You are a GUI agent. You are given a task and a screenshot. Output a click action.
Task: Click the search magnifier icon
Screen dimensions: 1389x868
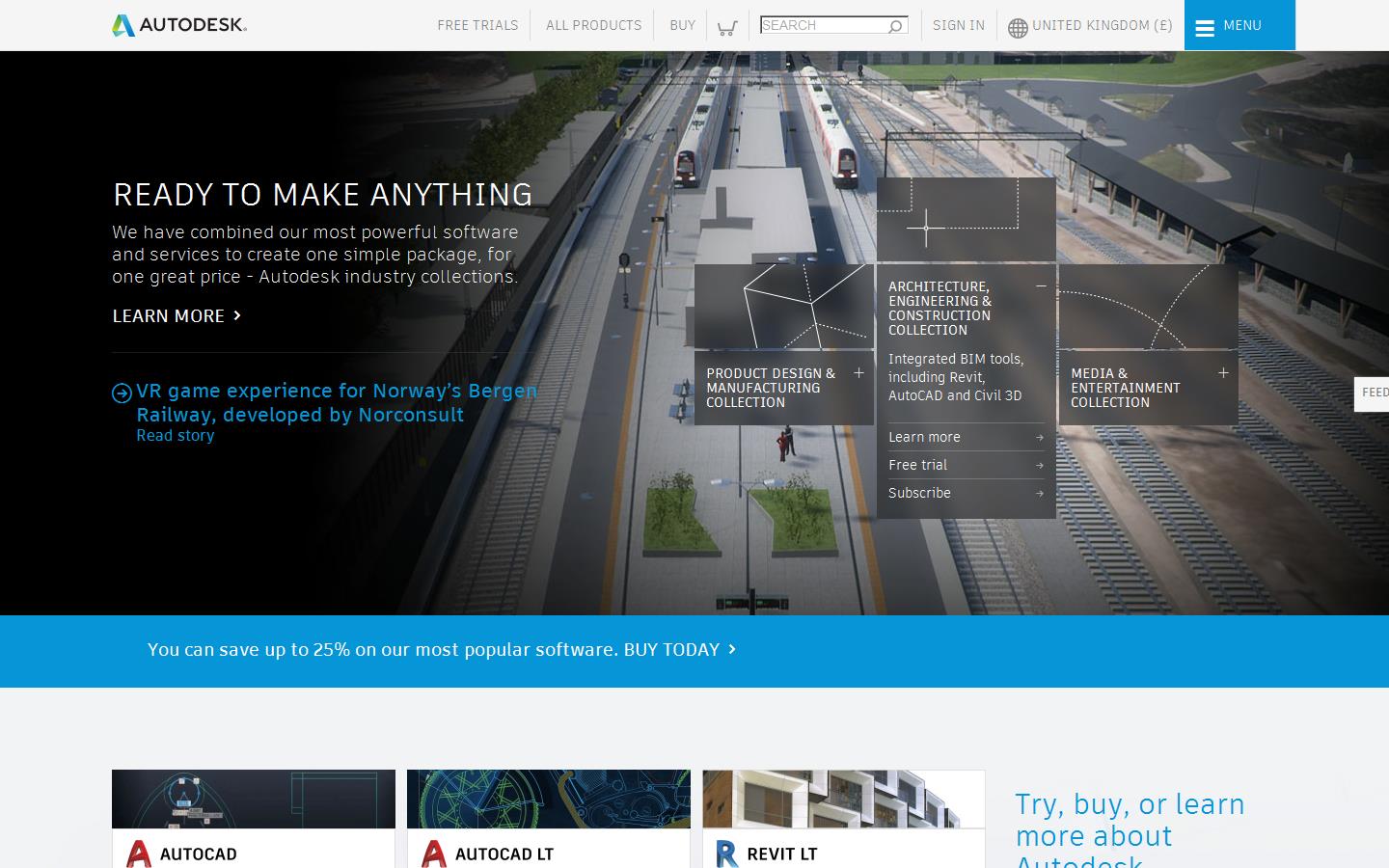point(895,24)
